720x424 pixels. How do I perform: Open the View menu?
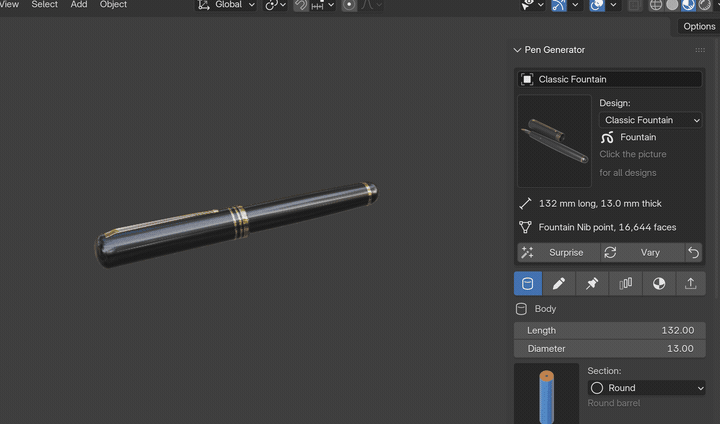(x=9, y=5)
